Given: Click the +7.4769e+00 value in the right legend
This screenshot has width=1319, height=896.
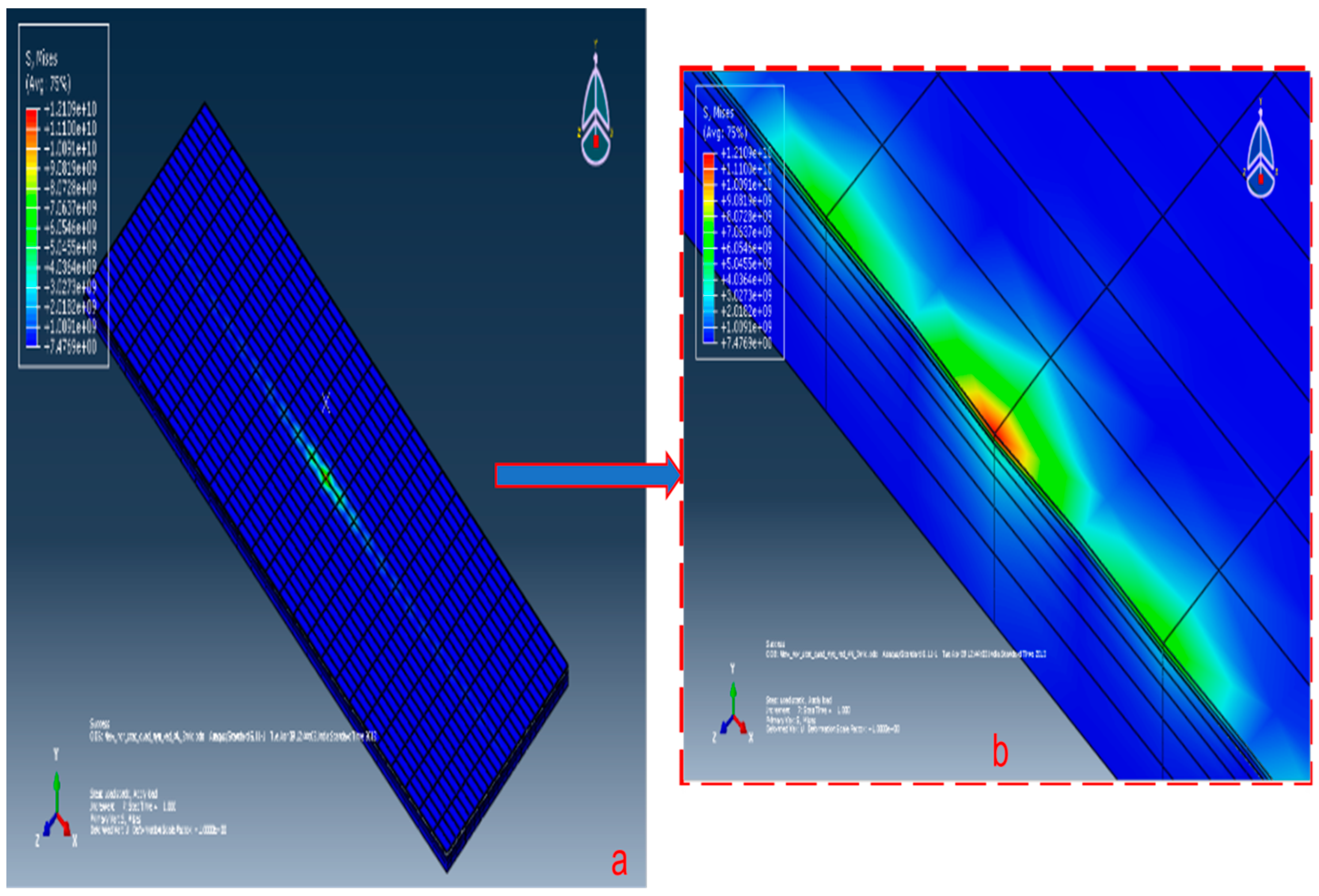Looking at the screenshot, I should [746, 343].
